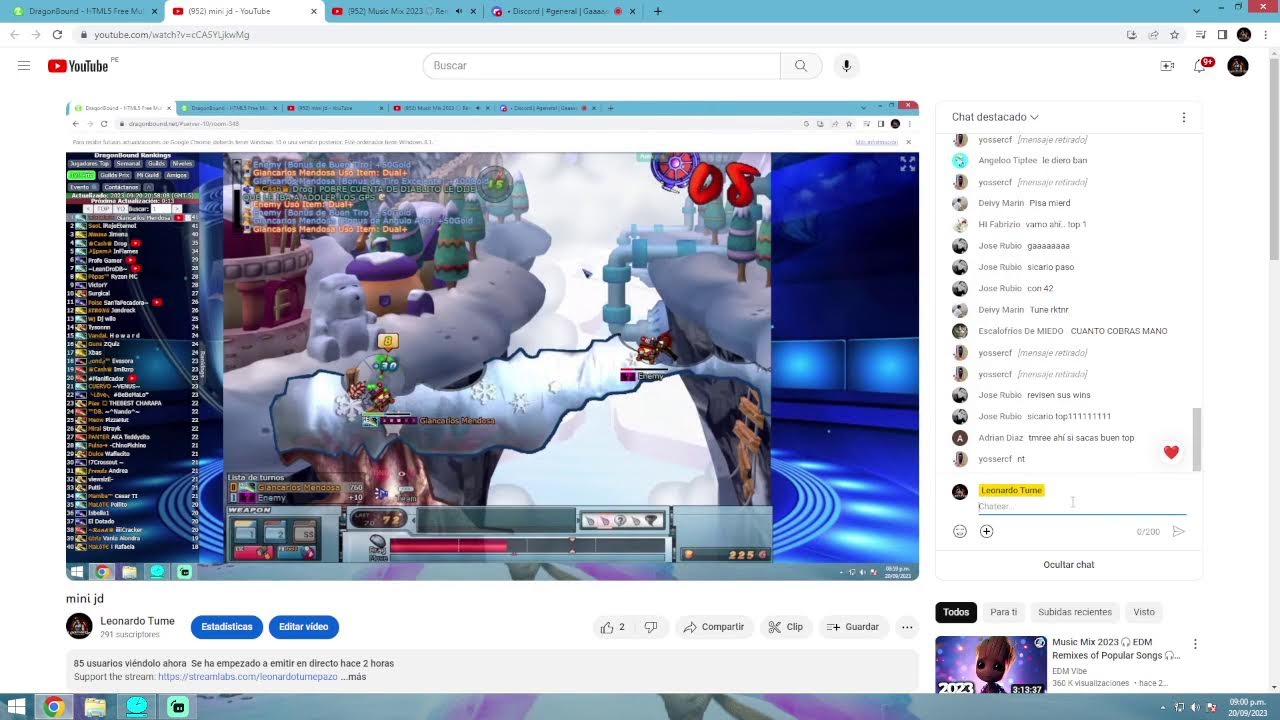The image size is (1280, 720).
Task: Click the Chrome address bar URL
Action: (x=172, y=34)
